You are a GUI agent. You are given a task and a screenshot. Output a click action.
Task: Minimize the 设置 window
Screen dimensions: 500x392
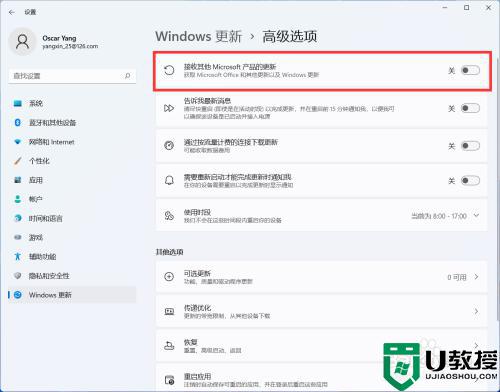tap(445, 7)
